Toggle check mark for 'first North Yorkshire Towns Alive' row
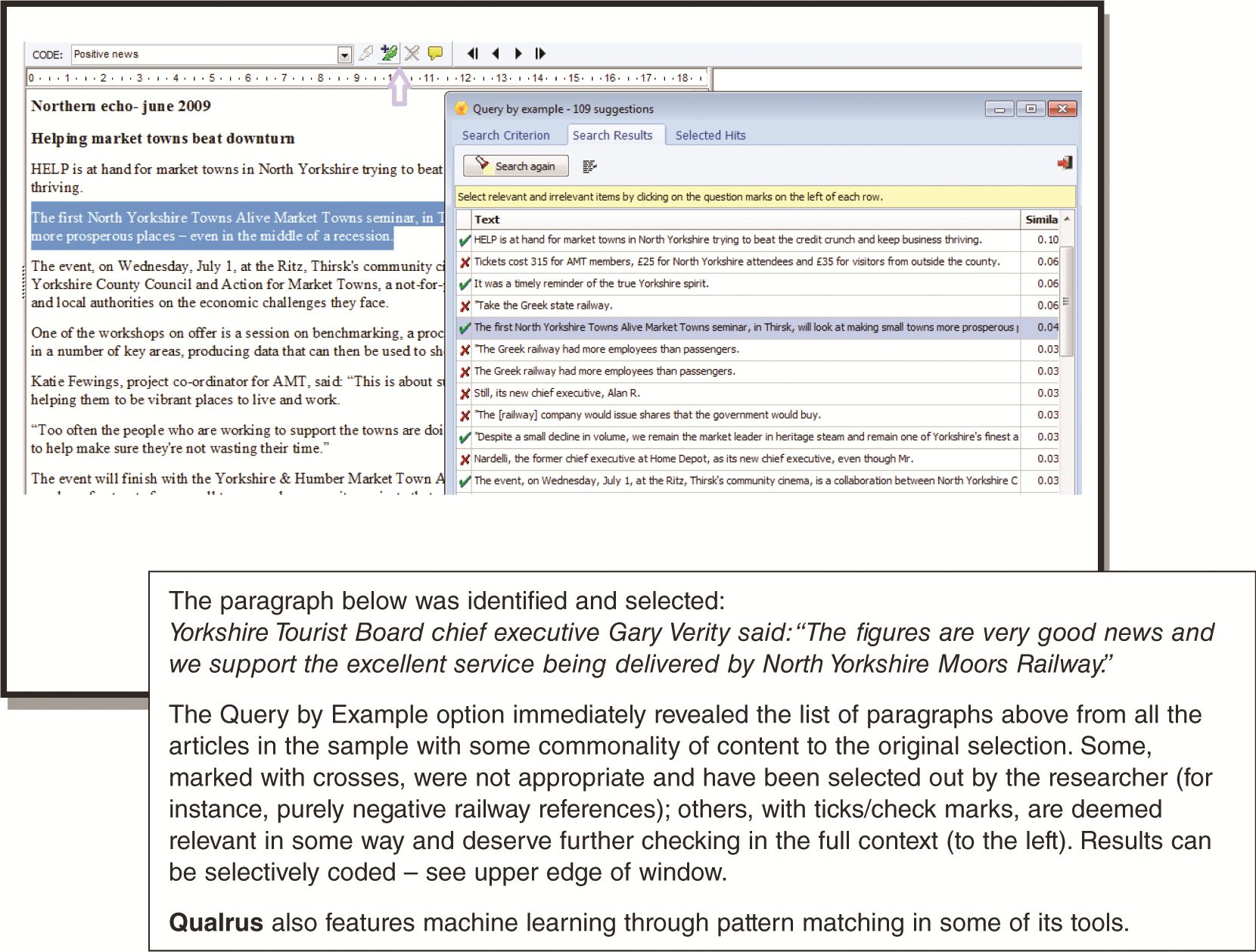The width and height of the screenshot is (1256, 952). pos(465,328)
